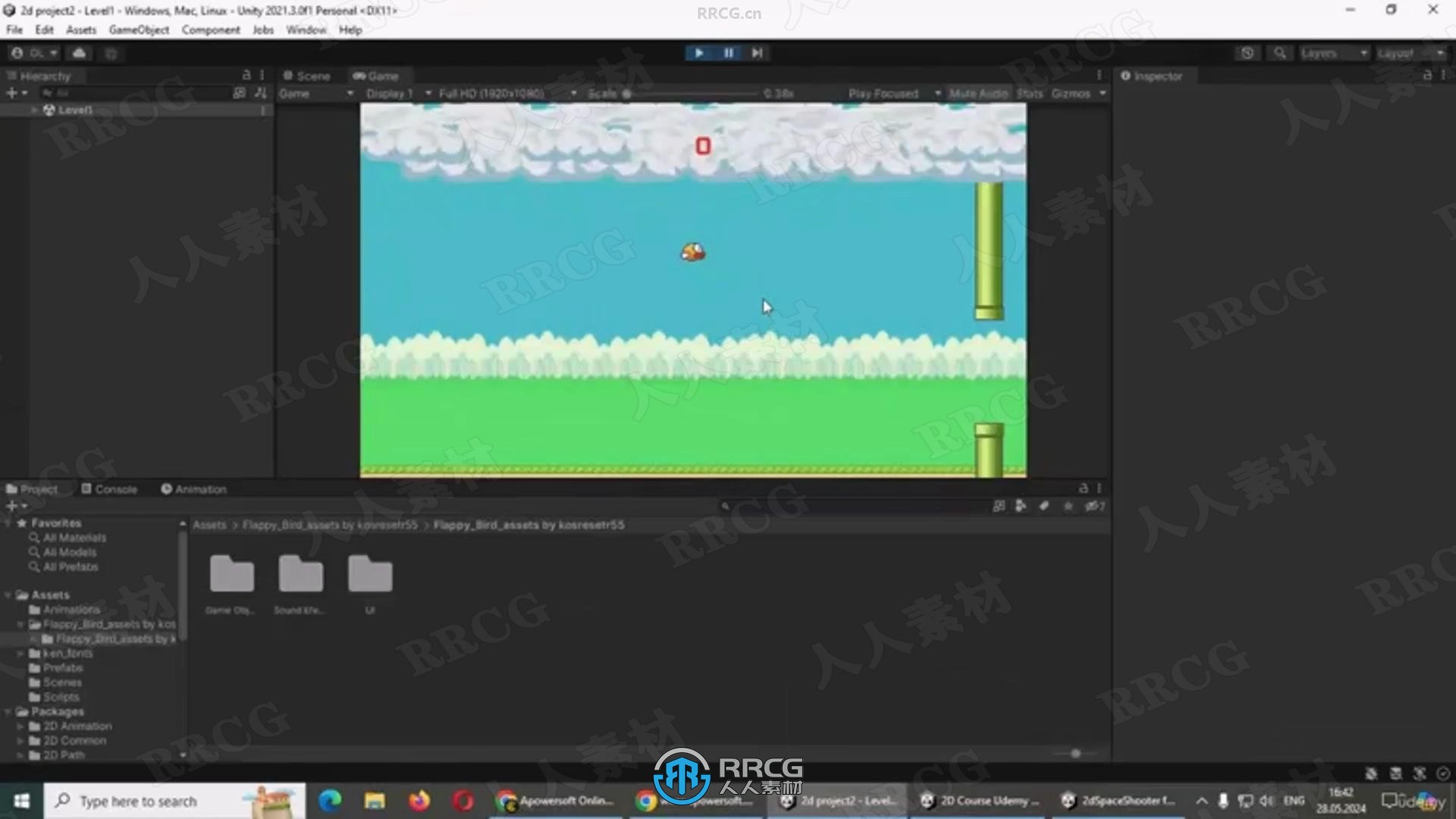This screenshot has height=819, width=1456.
Task: Toggle Mute Audio in Game view
Action: 979,93
